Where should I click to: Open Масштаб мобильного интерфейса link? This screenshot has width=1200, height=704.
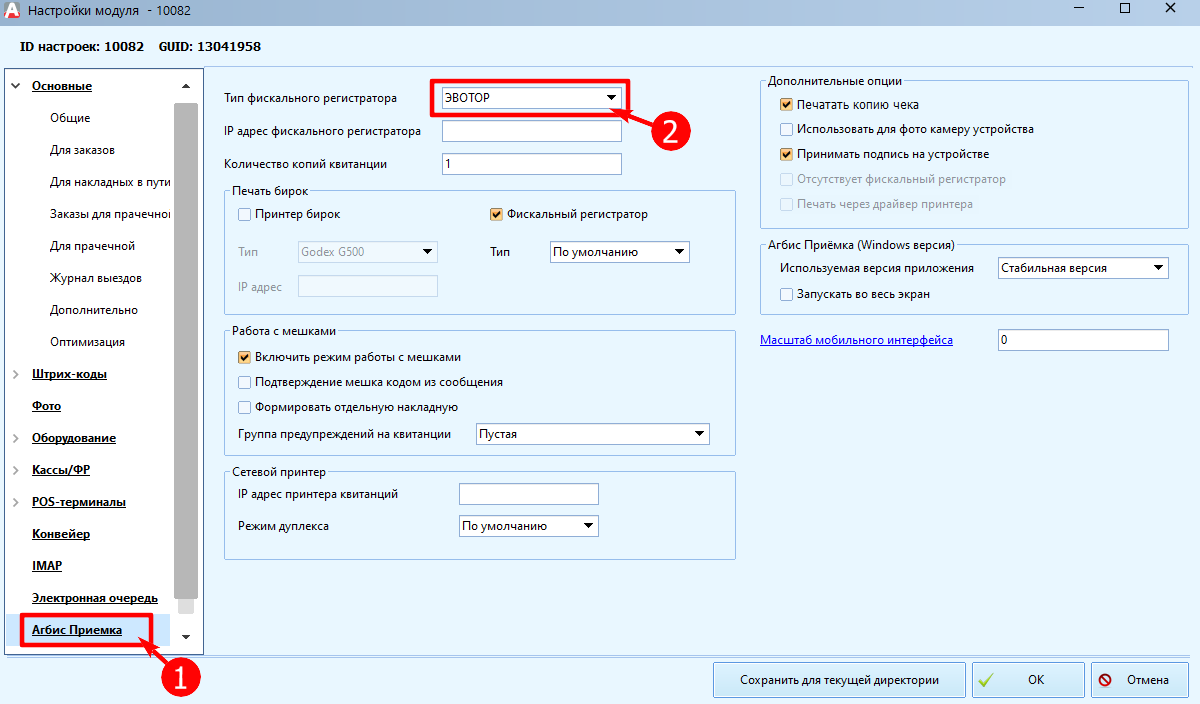[x=857, y=340]
